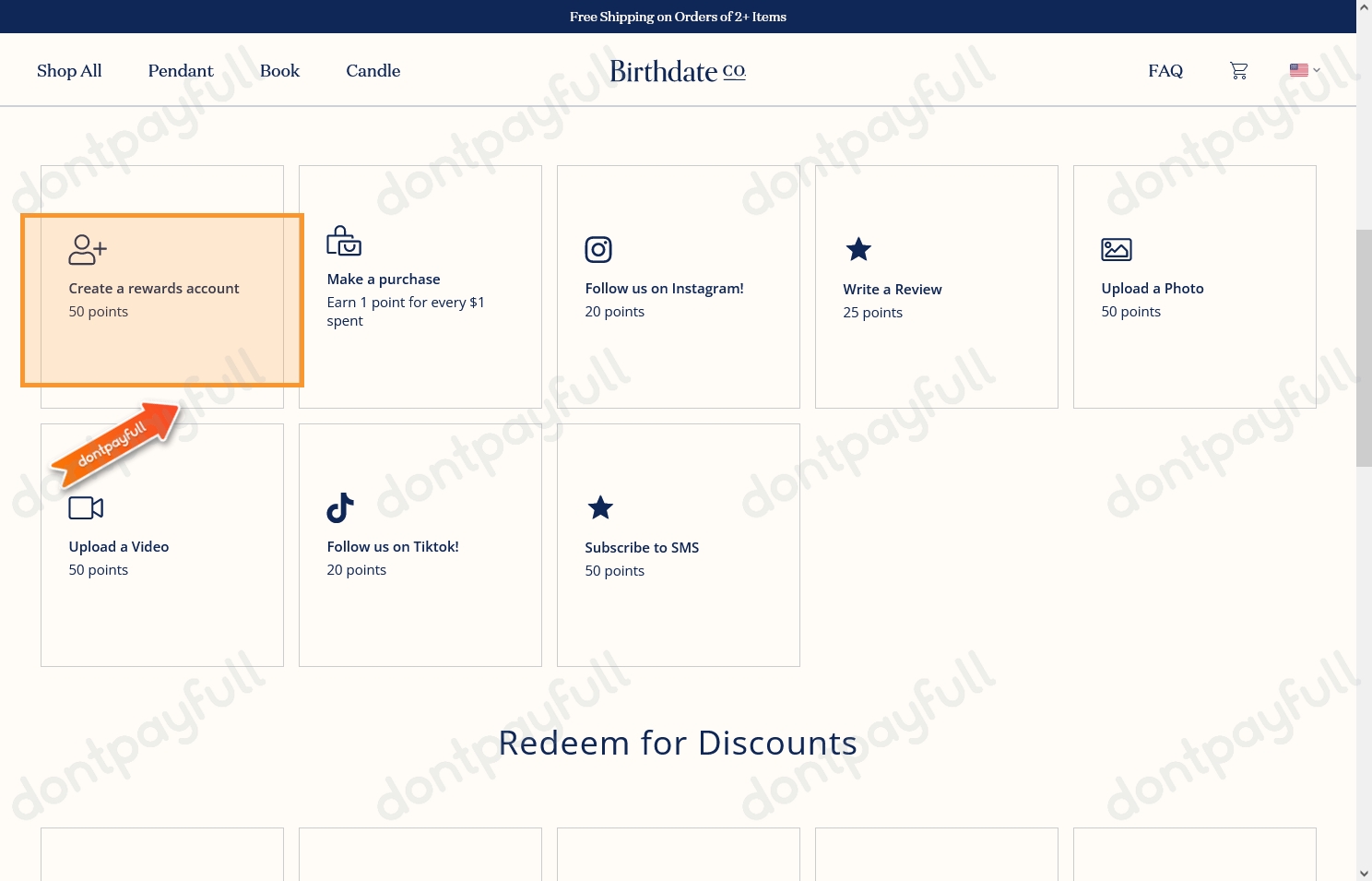
Task: Select the Write a Review star icon
Action: pyautogui.click(x=857, y=249)
